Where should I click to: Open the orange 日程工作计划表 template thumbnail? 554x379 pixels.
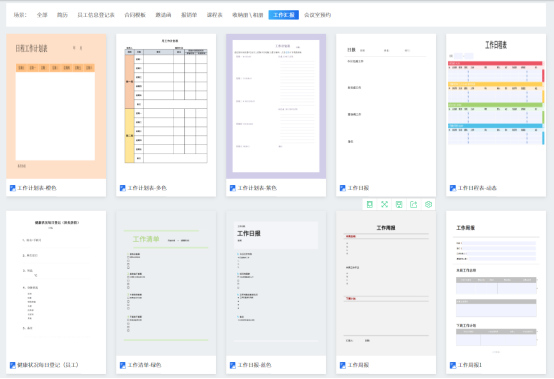click(x=56, y=106)
